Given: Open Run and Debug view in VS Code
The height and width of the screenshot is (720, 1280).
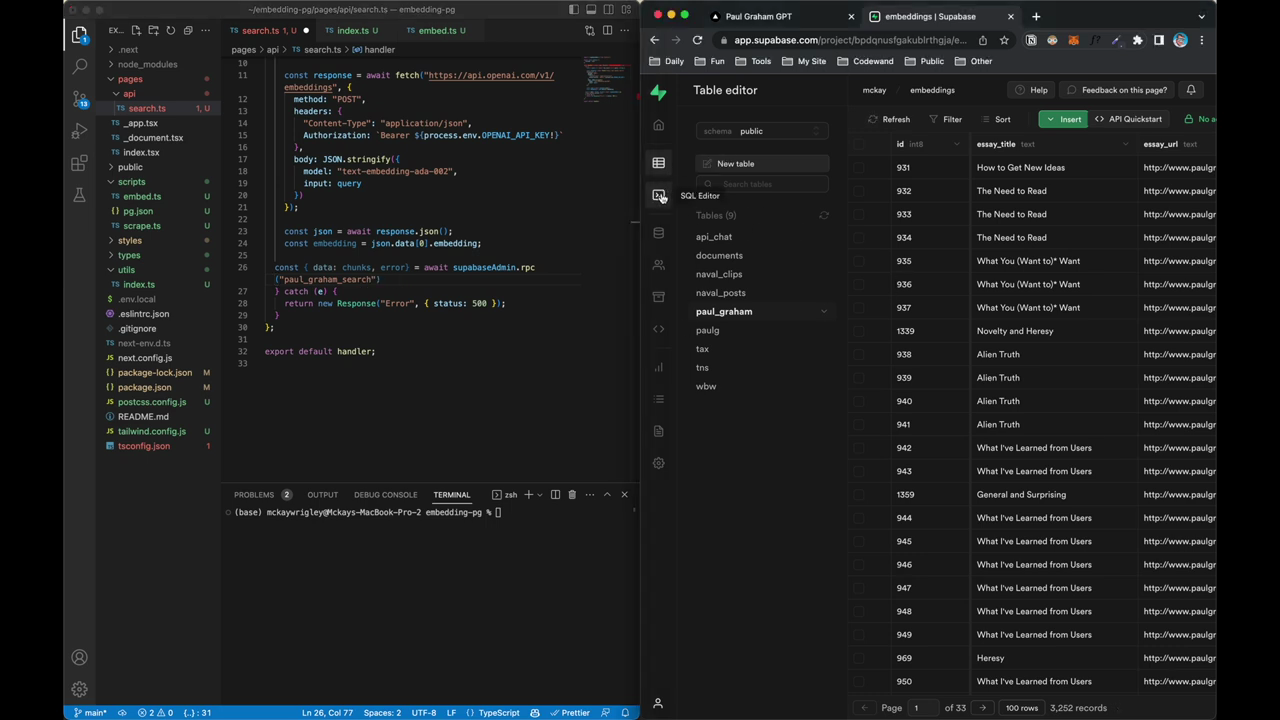Looking at the screenshot, I should (x=79, y=131).
